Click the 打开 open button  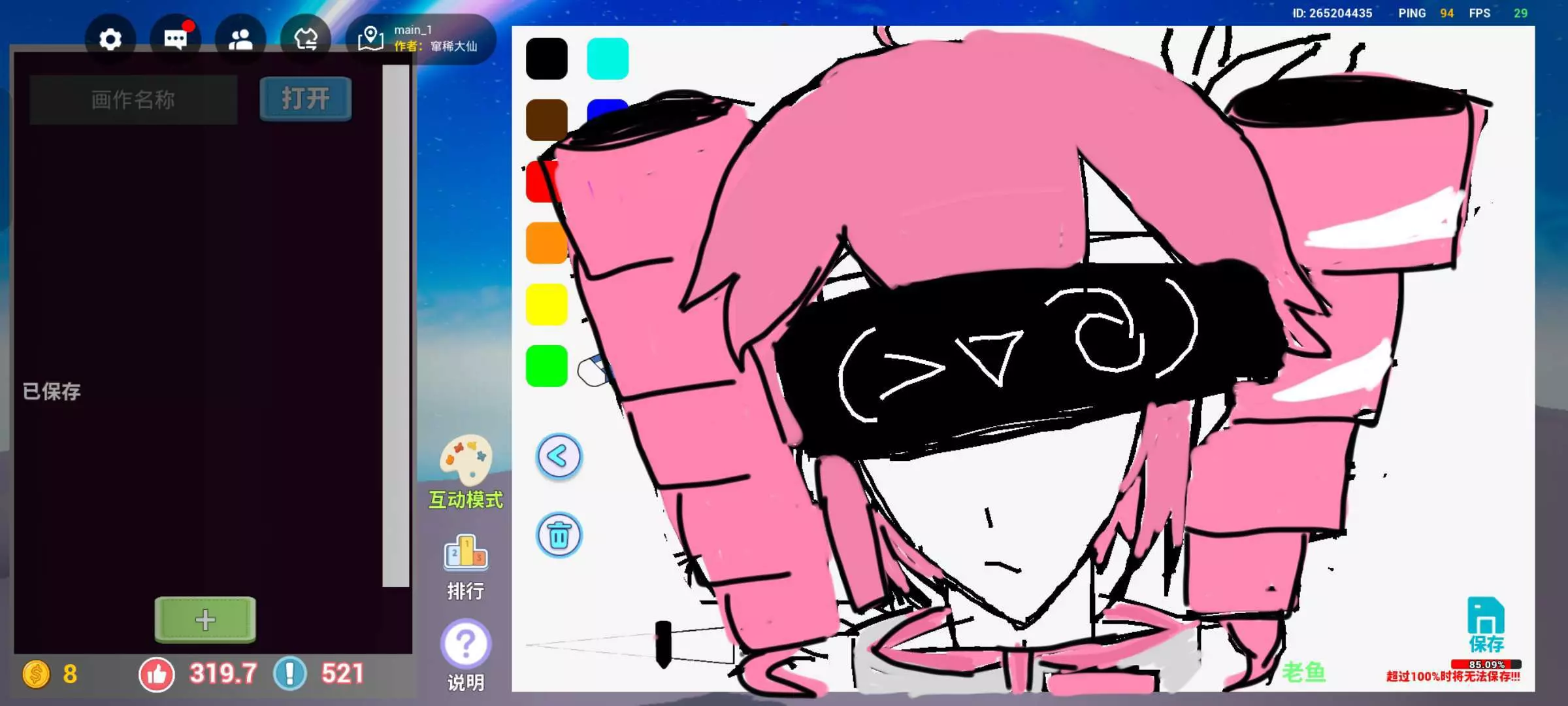pyautogui.click(x=306, y=99)
